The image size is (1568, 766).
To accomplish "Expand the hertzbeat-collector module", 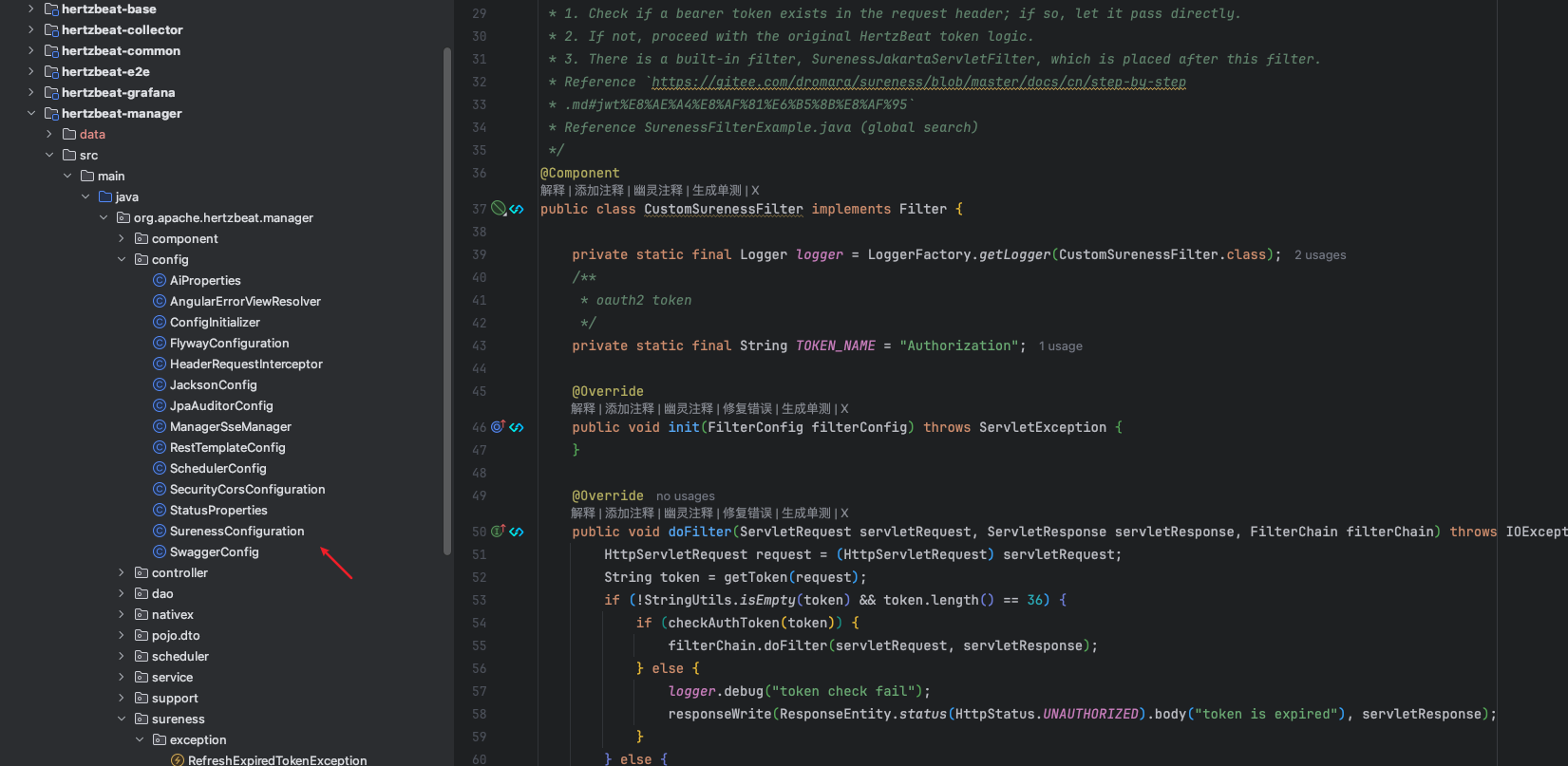I will (x=31, y=29).
